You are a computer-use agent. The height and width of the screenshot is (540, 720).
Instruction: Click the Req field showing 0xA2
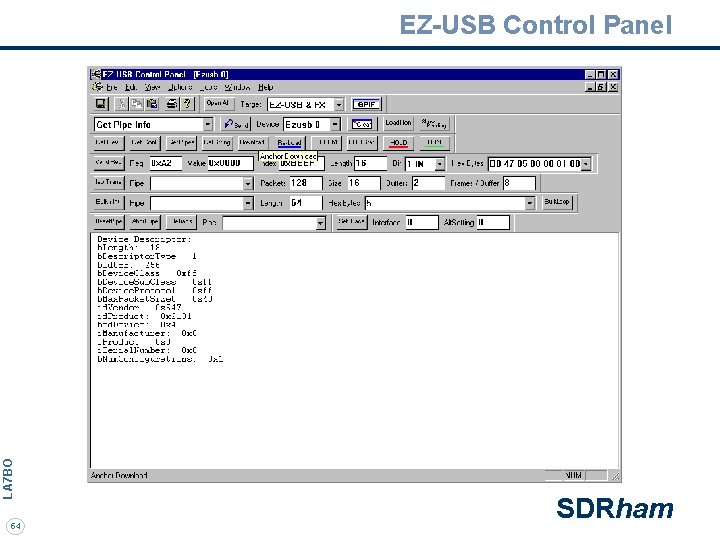(165, 164)
